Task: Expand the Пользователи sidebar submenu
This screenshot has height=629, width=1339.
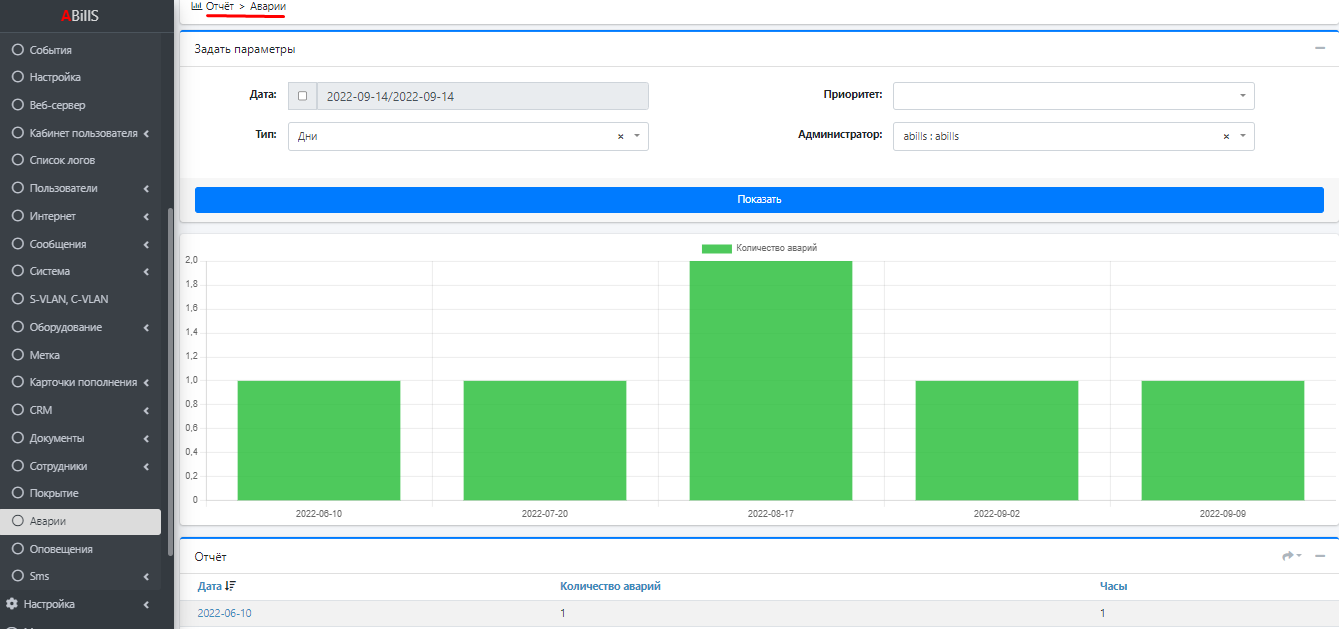Action: [146, 188]
